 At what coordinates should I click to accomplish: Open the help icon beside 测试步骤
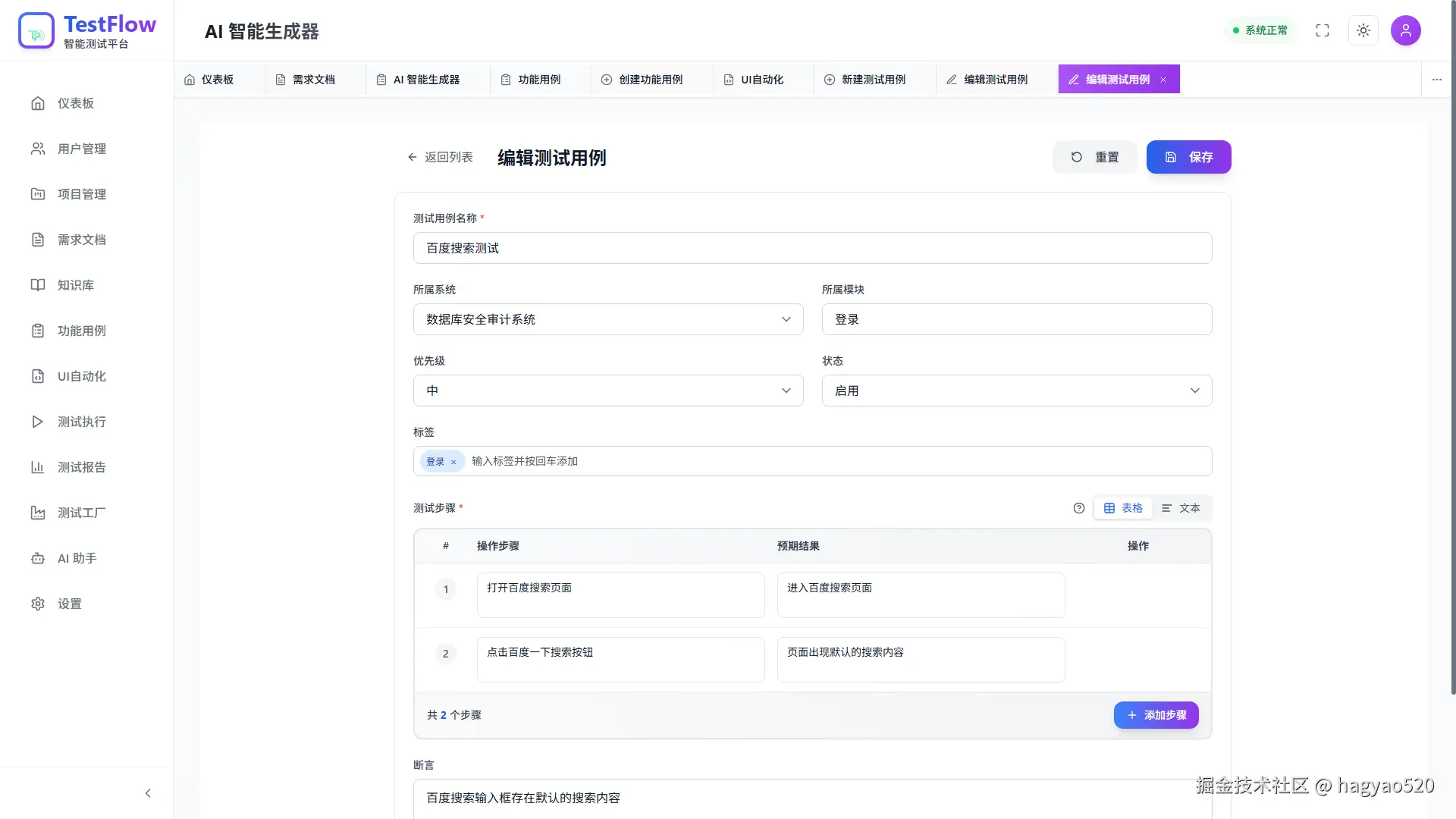click(x=1078, y=508)
